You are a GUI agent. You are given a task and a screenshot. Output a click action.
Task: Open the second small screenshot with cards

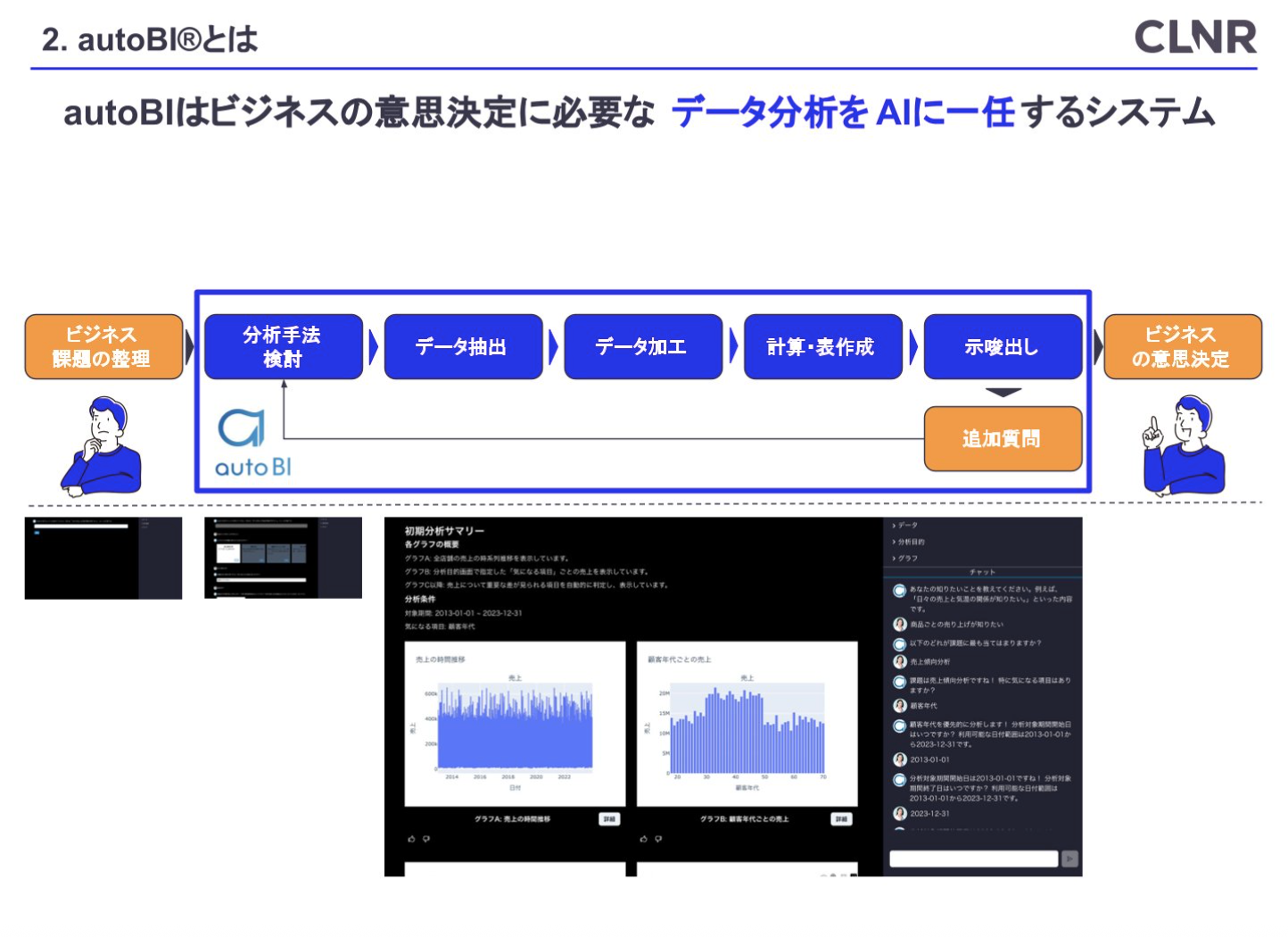pos(283,558)
